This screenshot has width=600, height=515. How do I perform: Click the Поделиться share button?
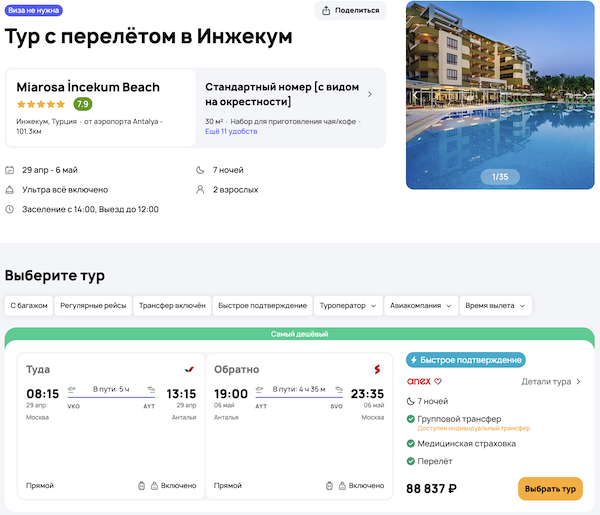point(350,11)
